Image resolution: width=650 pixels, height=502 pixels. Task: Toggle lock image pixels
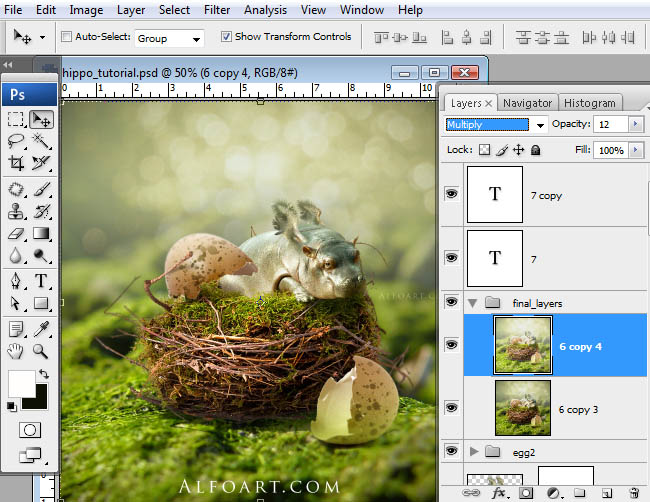tap(502, 150)
